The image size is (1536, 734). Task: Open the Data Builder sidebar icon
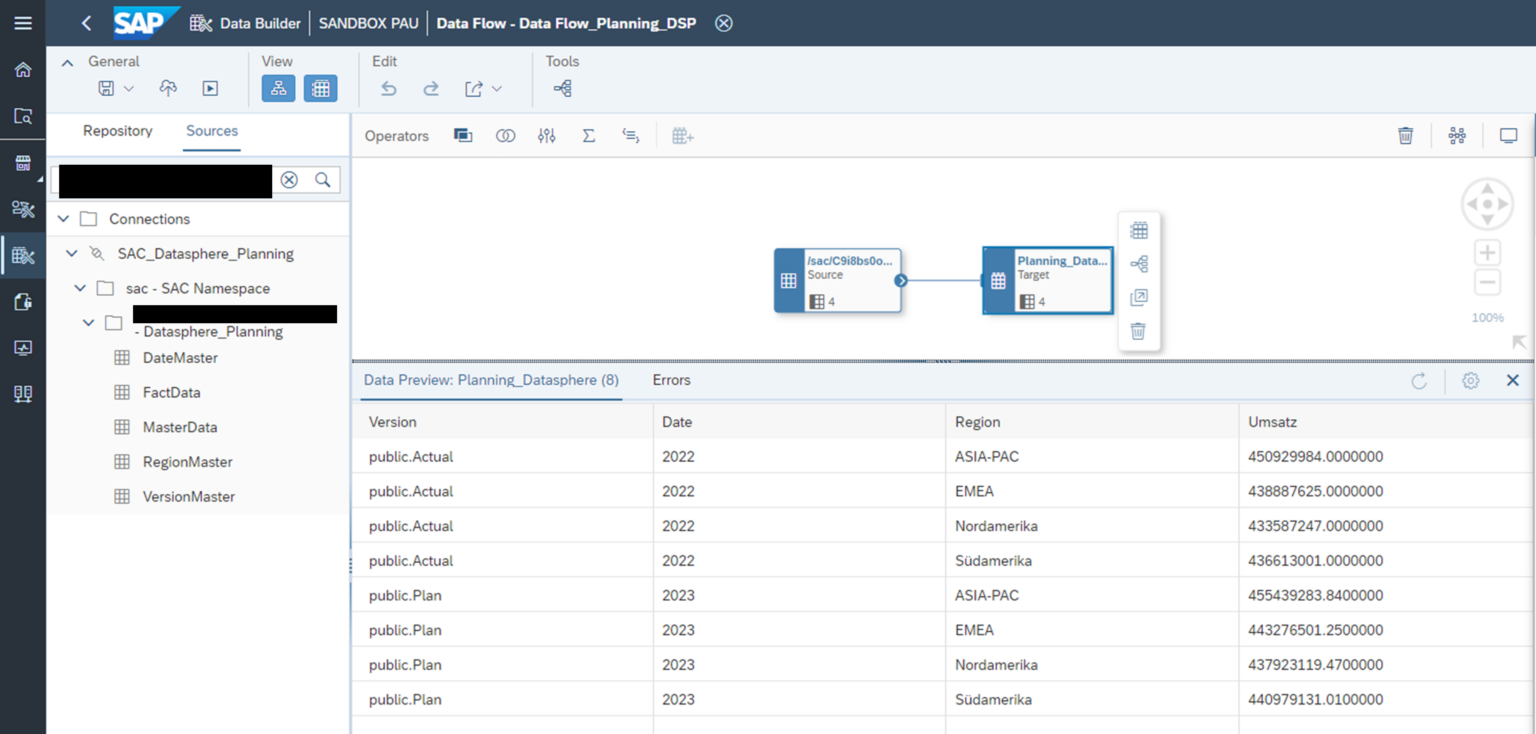click(x=22, y=256)
